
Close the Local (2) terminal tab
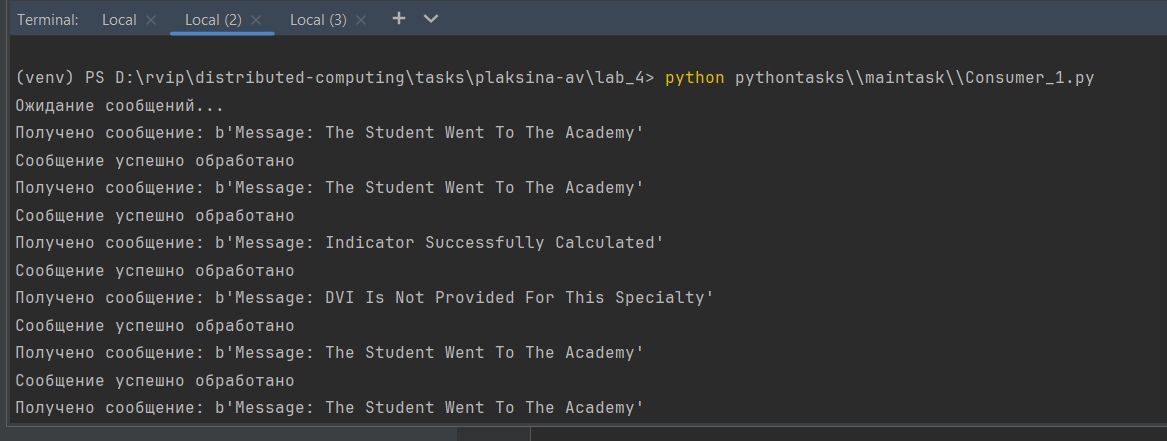point(256,20)
